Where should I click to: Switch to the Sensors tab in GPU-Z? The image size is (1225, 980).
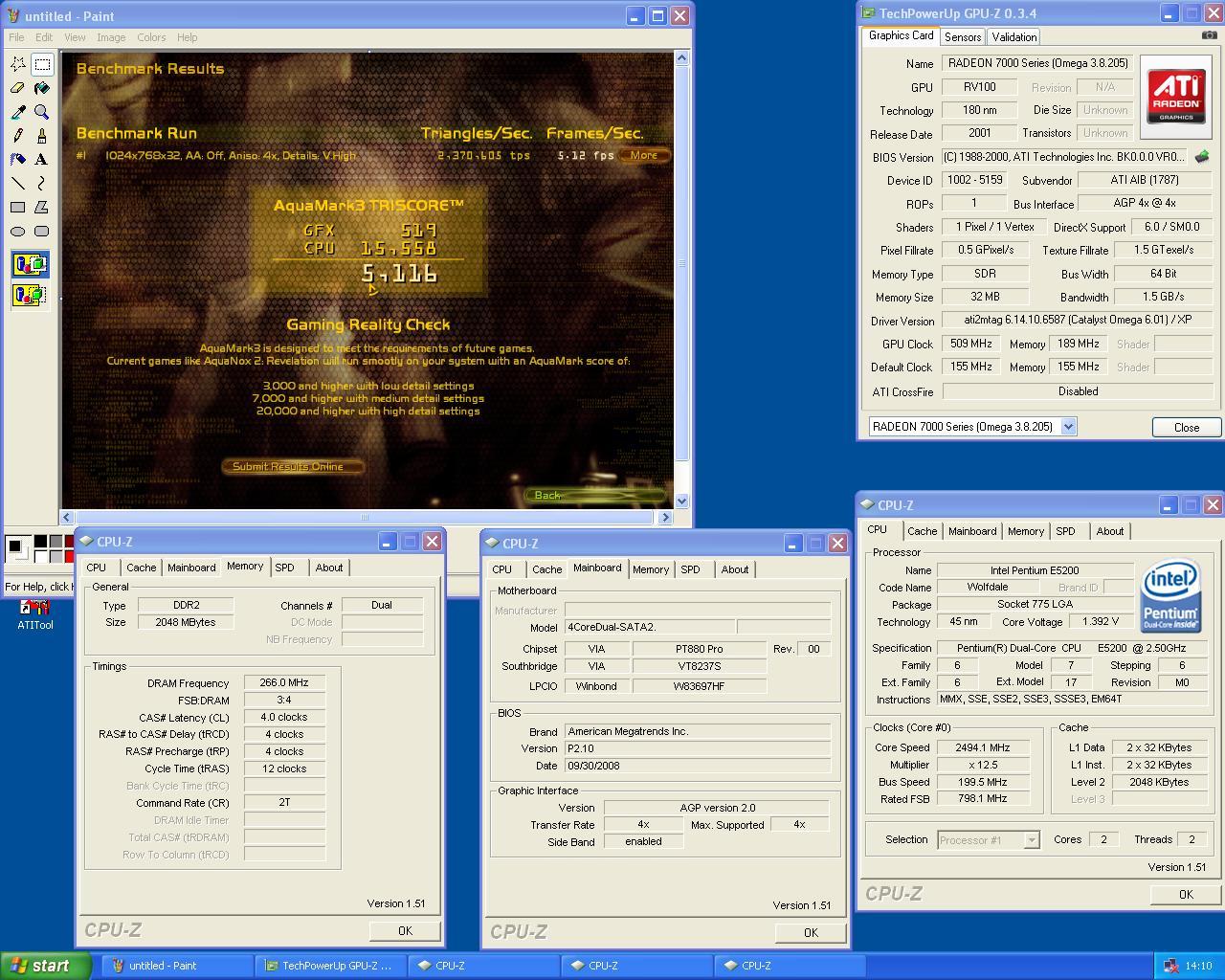[x=963, y=36]
